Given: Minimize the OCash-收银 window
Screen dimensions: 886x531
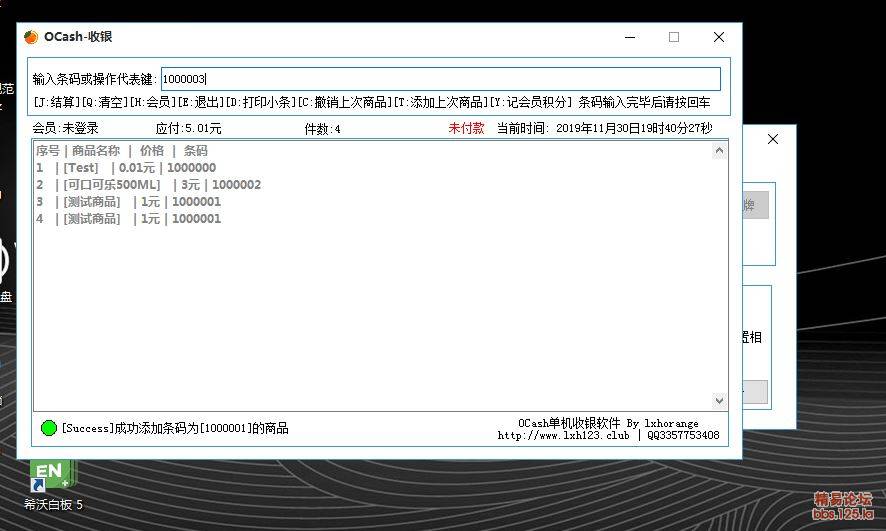Looking at the screenshot, I should point(630,37).
